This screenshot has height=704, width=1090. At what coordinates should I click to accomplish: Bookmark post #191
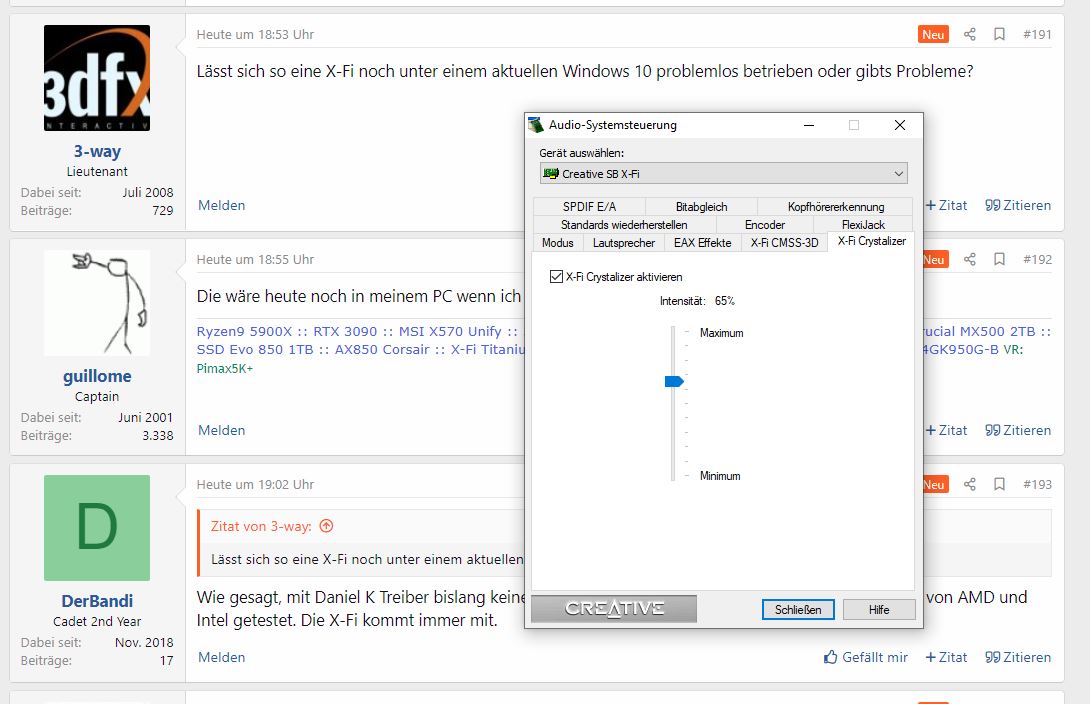point(999,34)
